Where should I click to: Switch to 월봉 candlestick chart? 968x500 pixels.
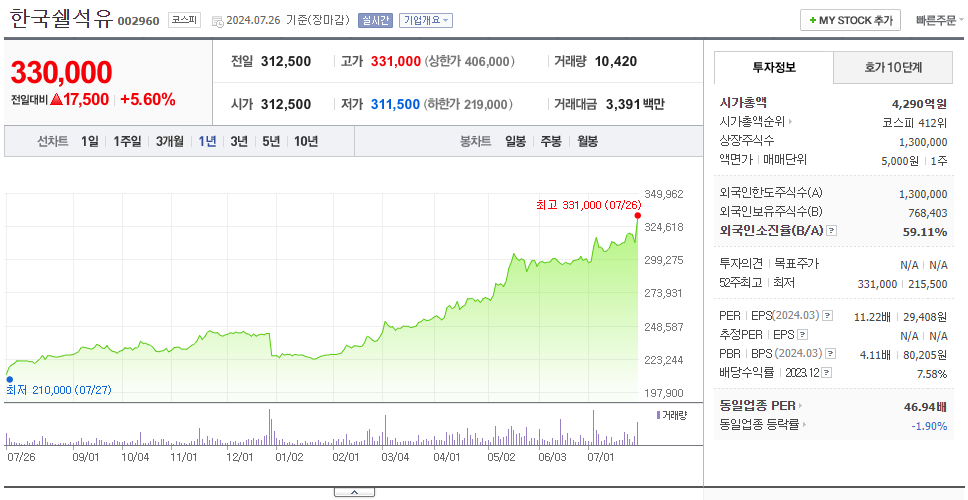pos(587,141)
